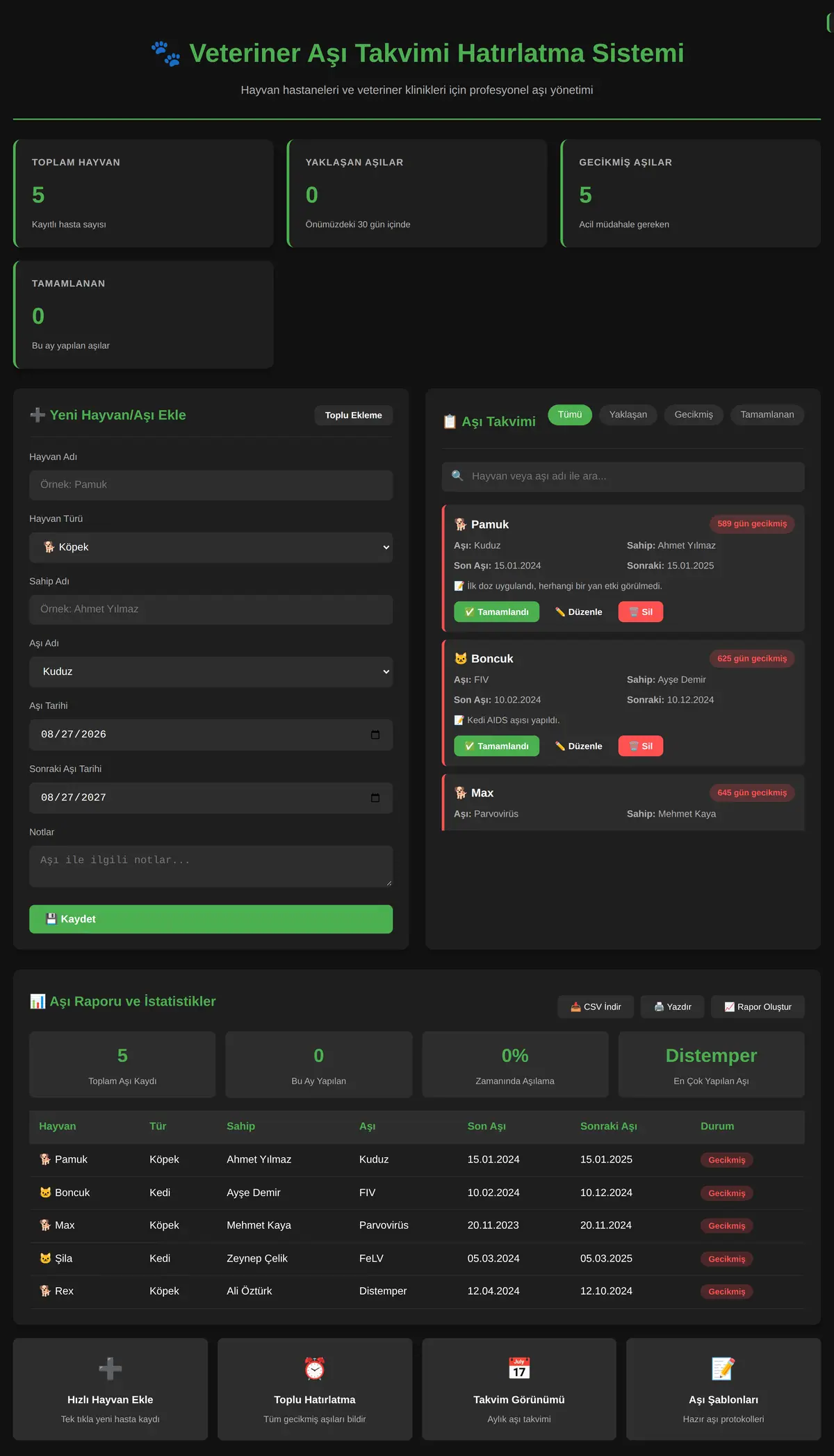Mark Pamuk's vaccine as Tamamlandı
Screen dimensions: 834x1456
coord(497,612)
